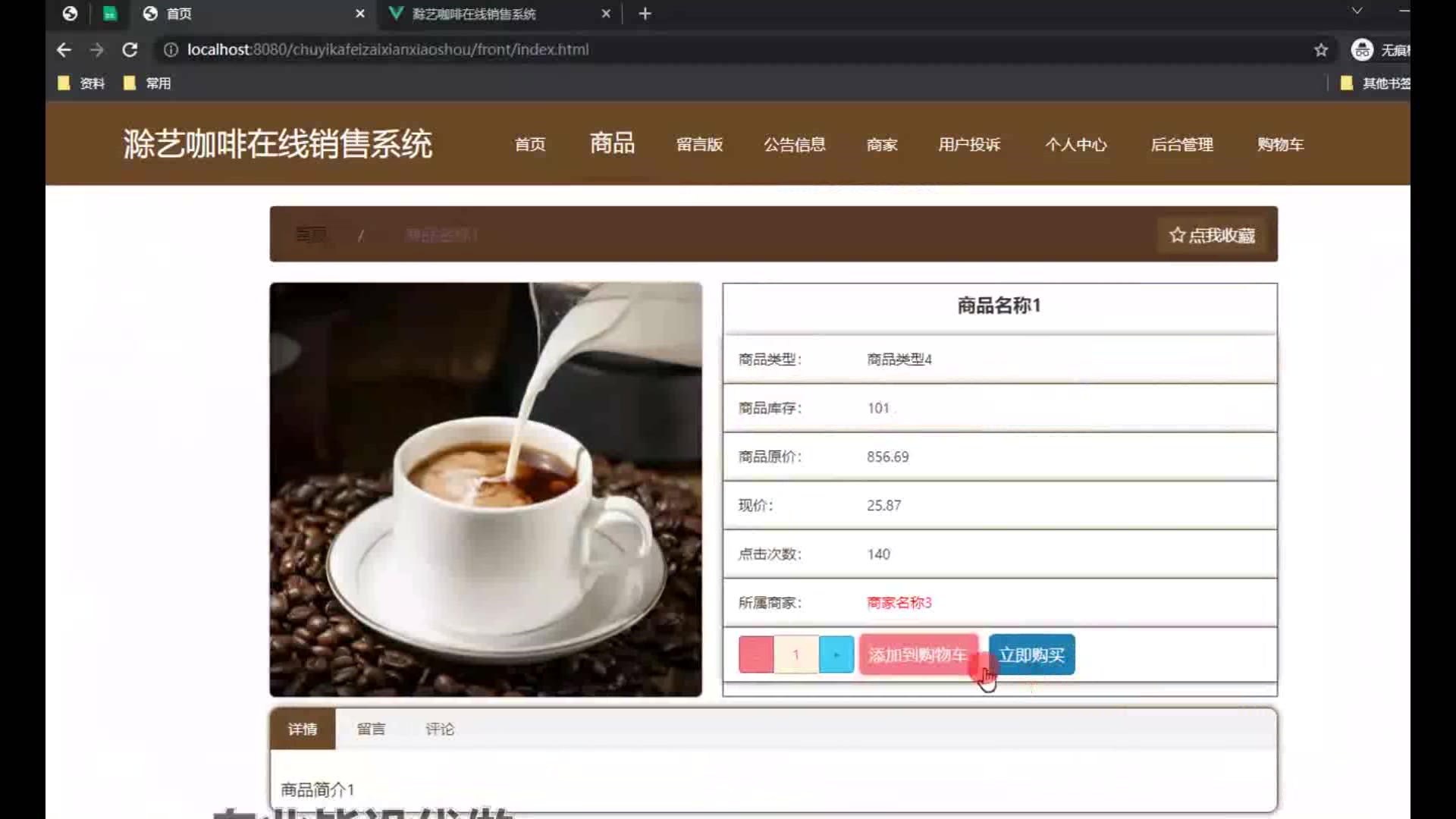
Task: Reload the page with the refresh icon
Action: pos(130,50)
